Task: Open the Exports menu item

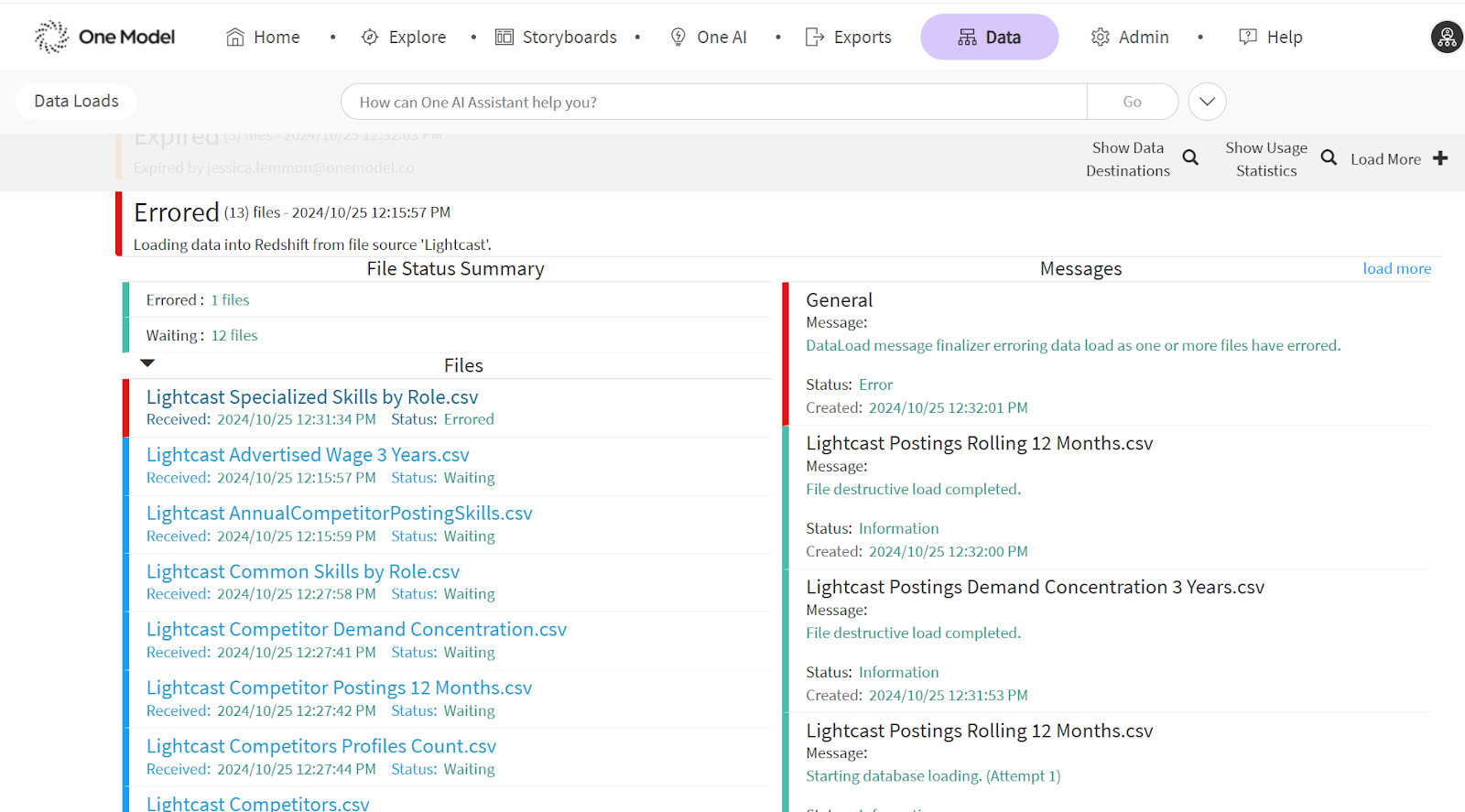Action: coord(848,38)
